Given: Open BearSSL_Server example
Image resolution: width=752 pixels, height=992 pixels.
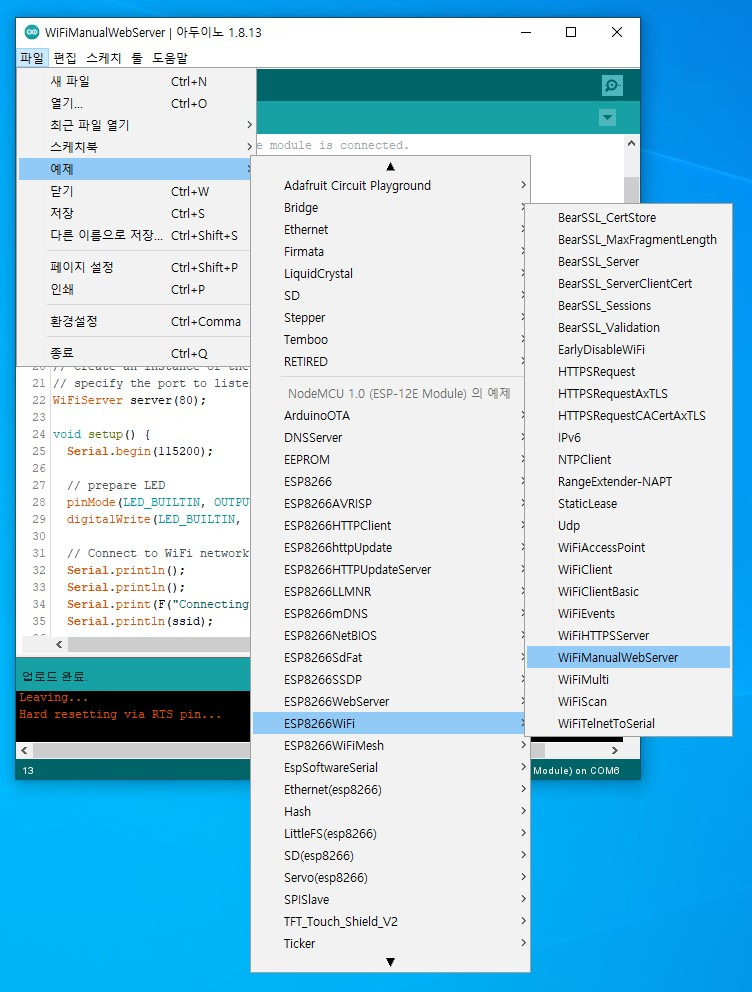Looking at the screenshot, I should (628, 262).
